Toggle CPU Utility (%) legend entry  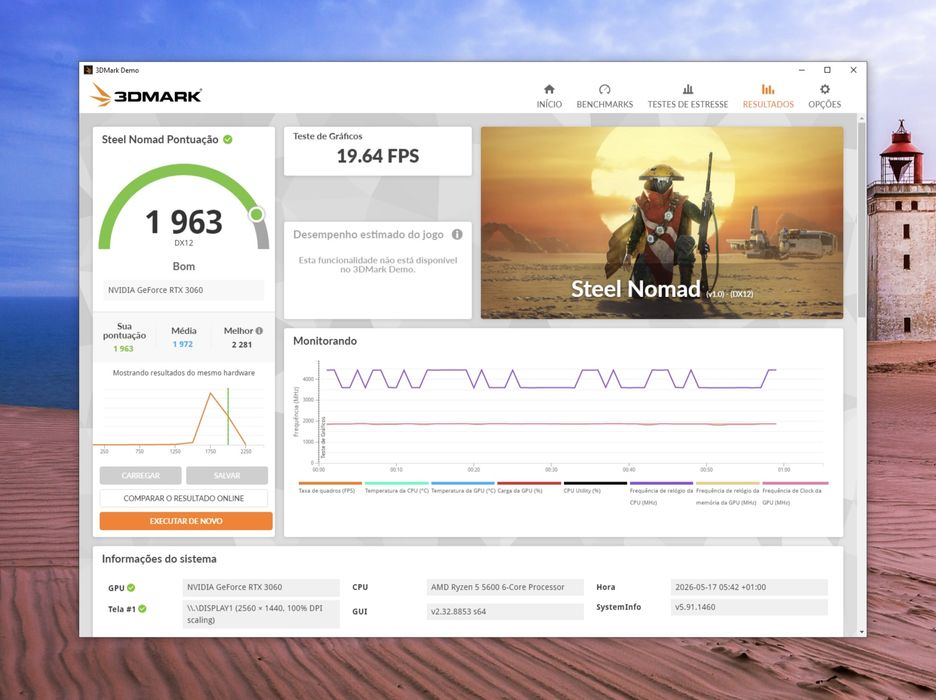pyautogui.click(x=595, y=488)
